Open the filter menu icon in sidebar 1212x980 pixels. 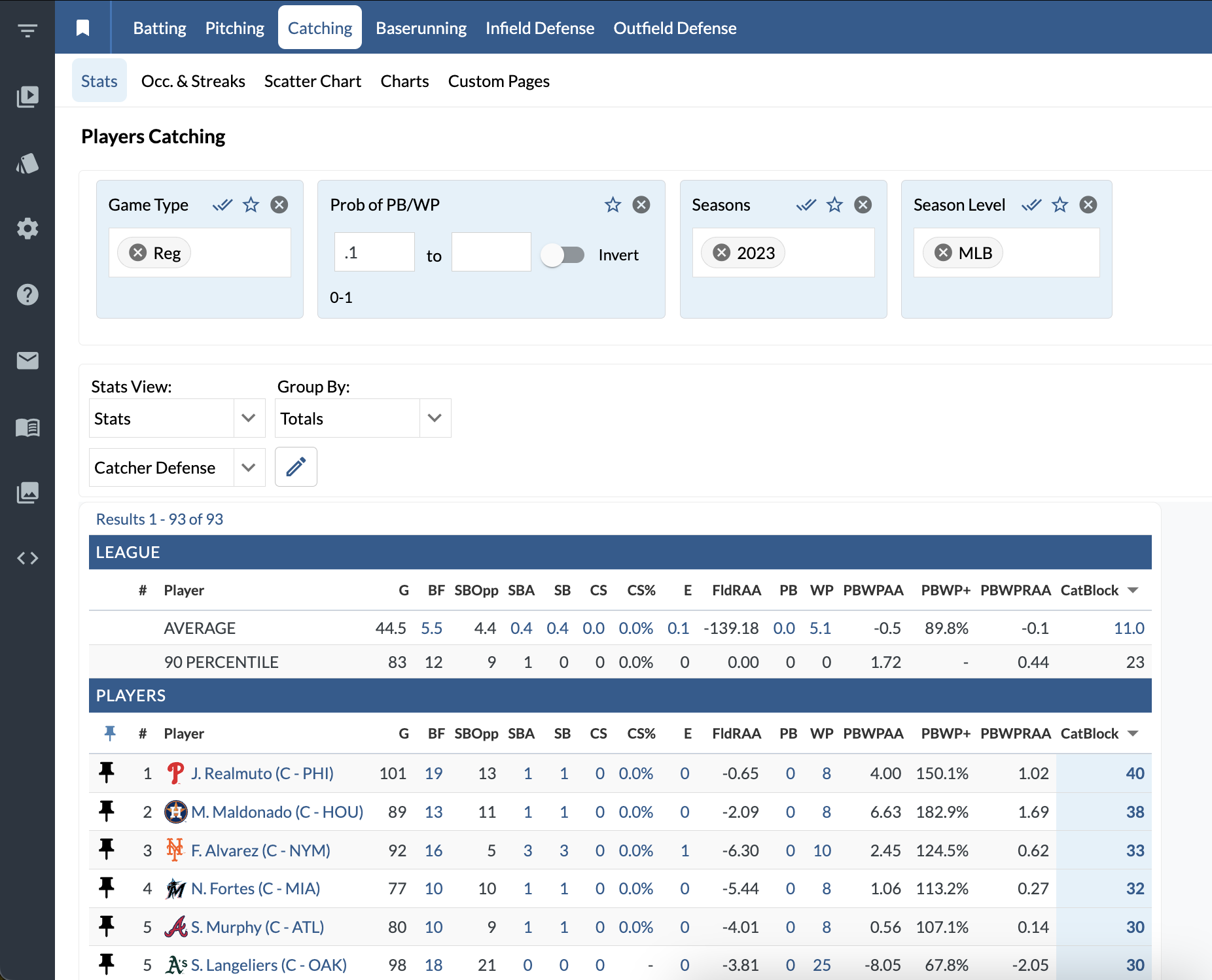[27, 31]
